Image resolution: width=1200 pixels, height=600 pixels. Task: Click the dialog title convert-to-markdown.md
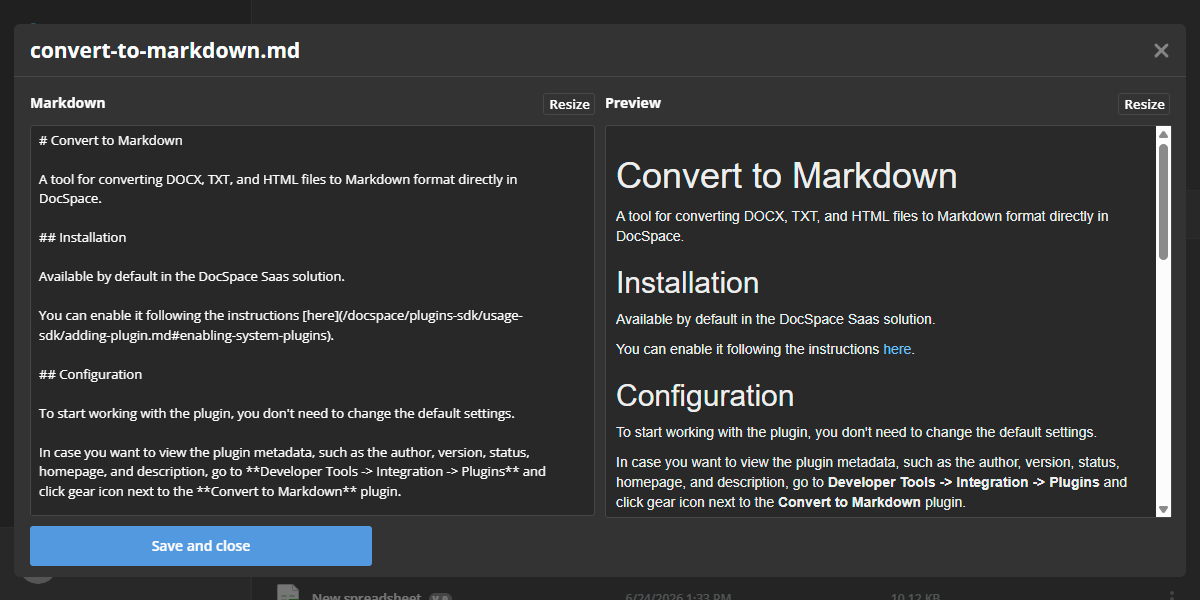(165, 50)
